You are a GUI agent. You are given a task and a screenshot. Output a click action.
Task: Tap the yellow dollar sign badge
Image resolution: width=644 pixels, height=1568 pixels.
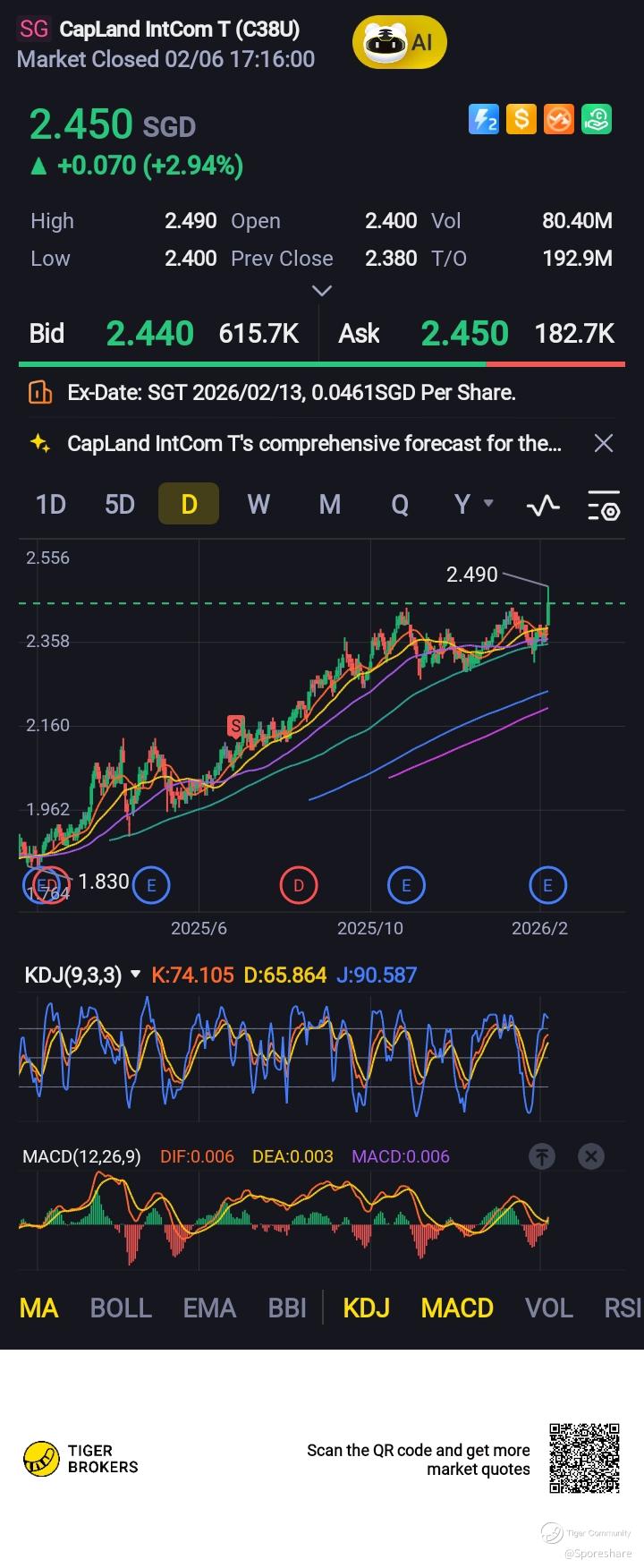pyautogui.click(x=521, y=119)
